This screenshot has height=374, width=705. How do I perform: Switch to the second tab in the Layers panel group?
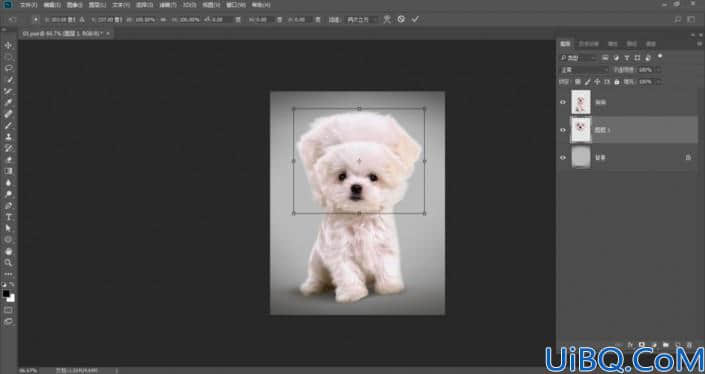click(x=588, y=44)
